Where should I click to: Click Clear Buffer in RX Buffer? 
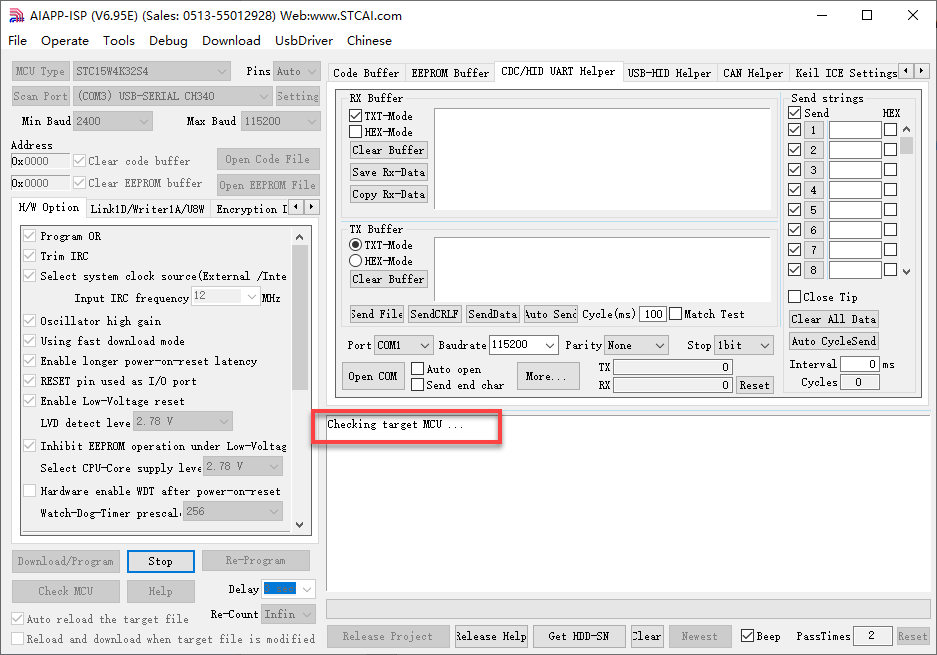(x=388, y=150)
